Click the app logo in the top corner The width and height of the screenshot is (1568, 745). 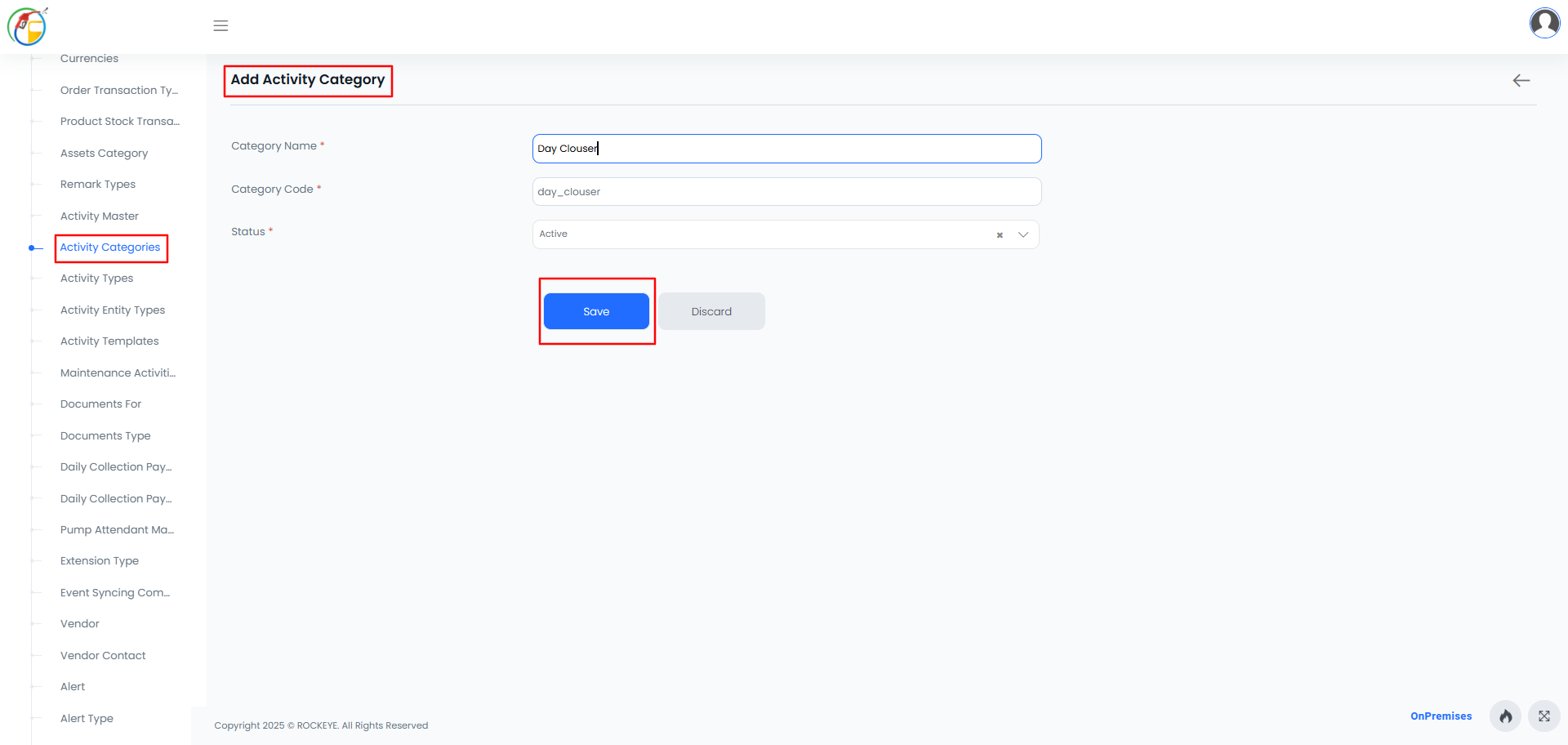[28, 26]
